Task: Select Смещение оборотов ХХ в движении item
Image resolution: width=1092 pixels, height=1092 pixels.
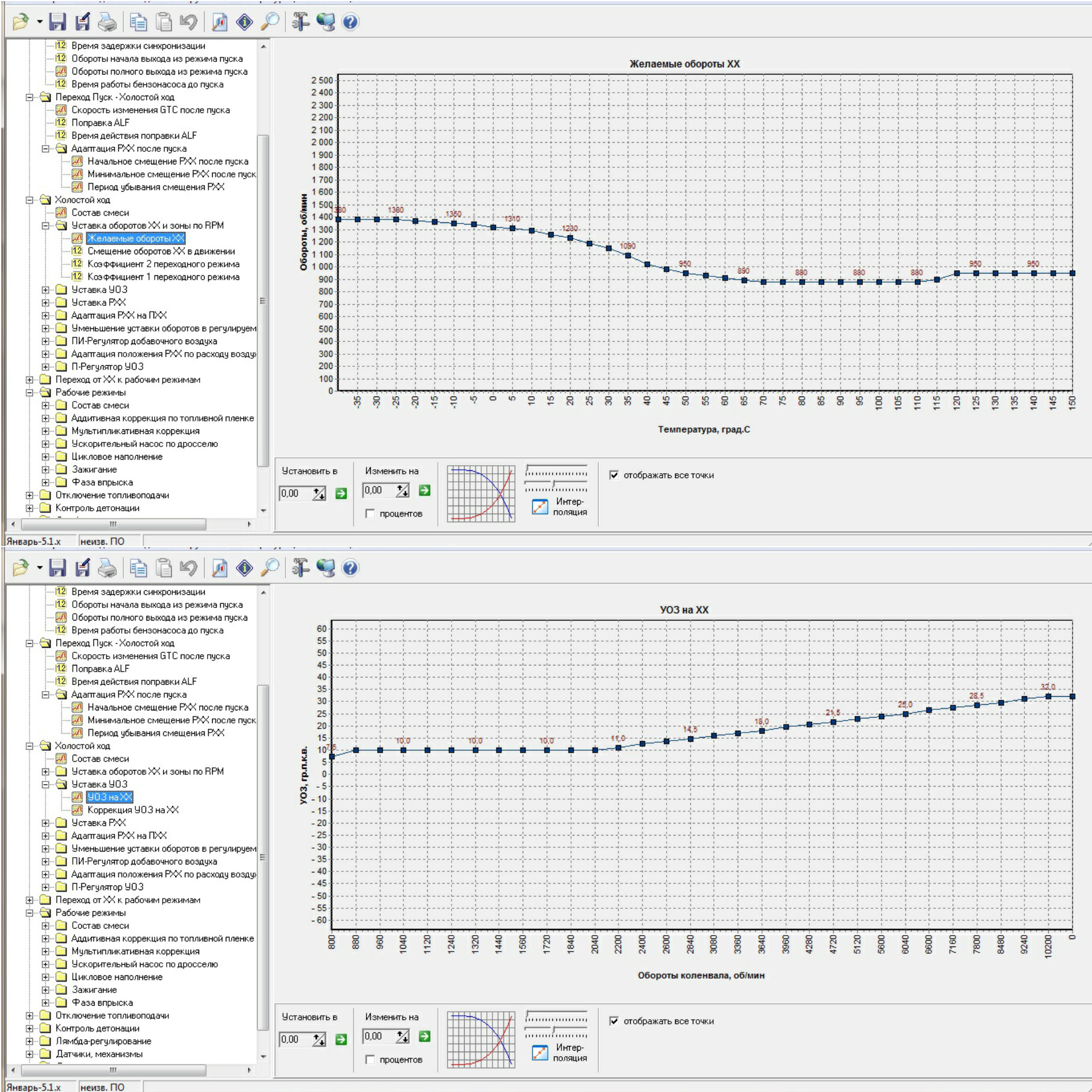Action: [x=160, y=251]
